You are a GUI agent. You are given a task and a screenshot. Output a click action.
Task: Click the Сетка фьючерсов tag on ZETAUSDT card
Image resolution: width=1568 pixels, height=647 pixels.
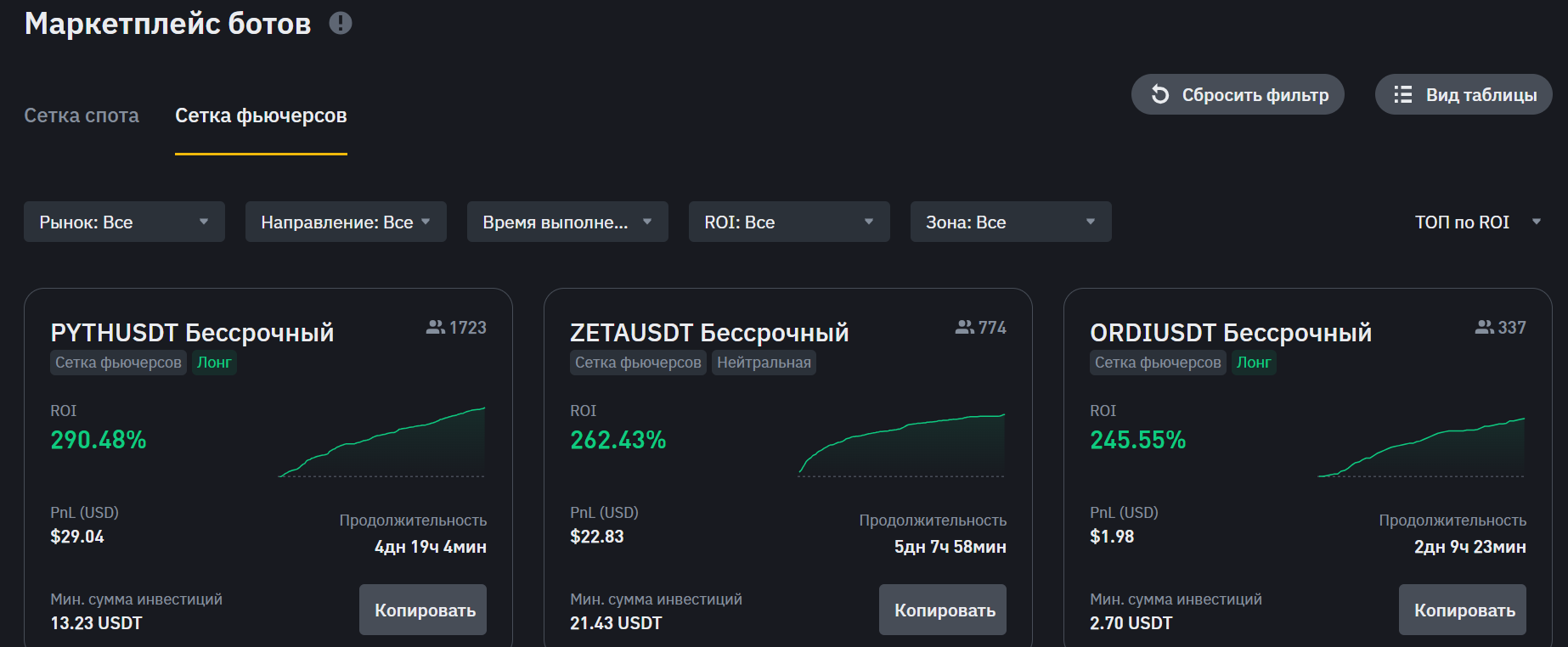[638, 363]
